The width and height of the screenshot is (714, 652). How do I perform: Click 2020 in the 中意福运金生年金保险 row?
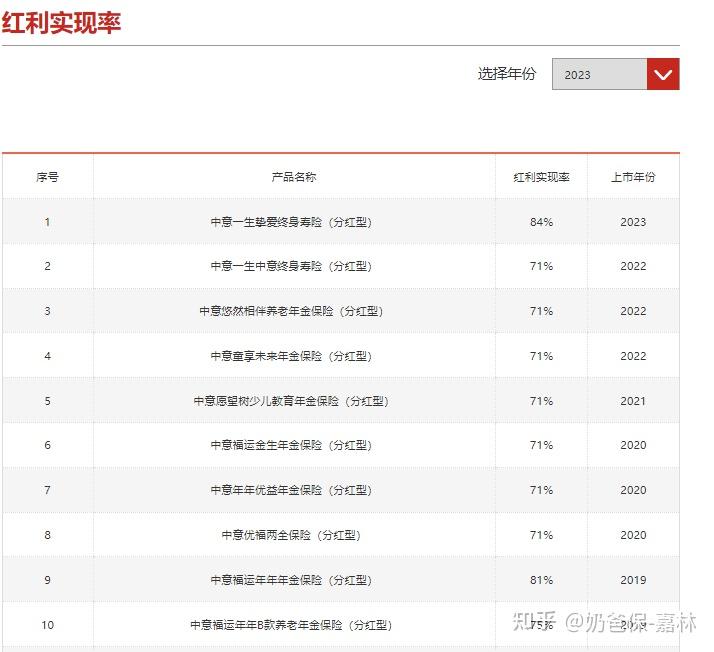(x=633, y=445)
